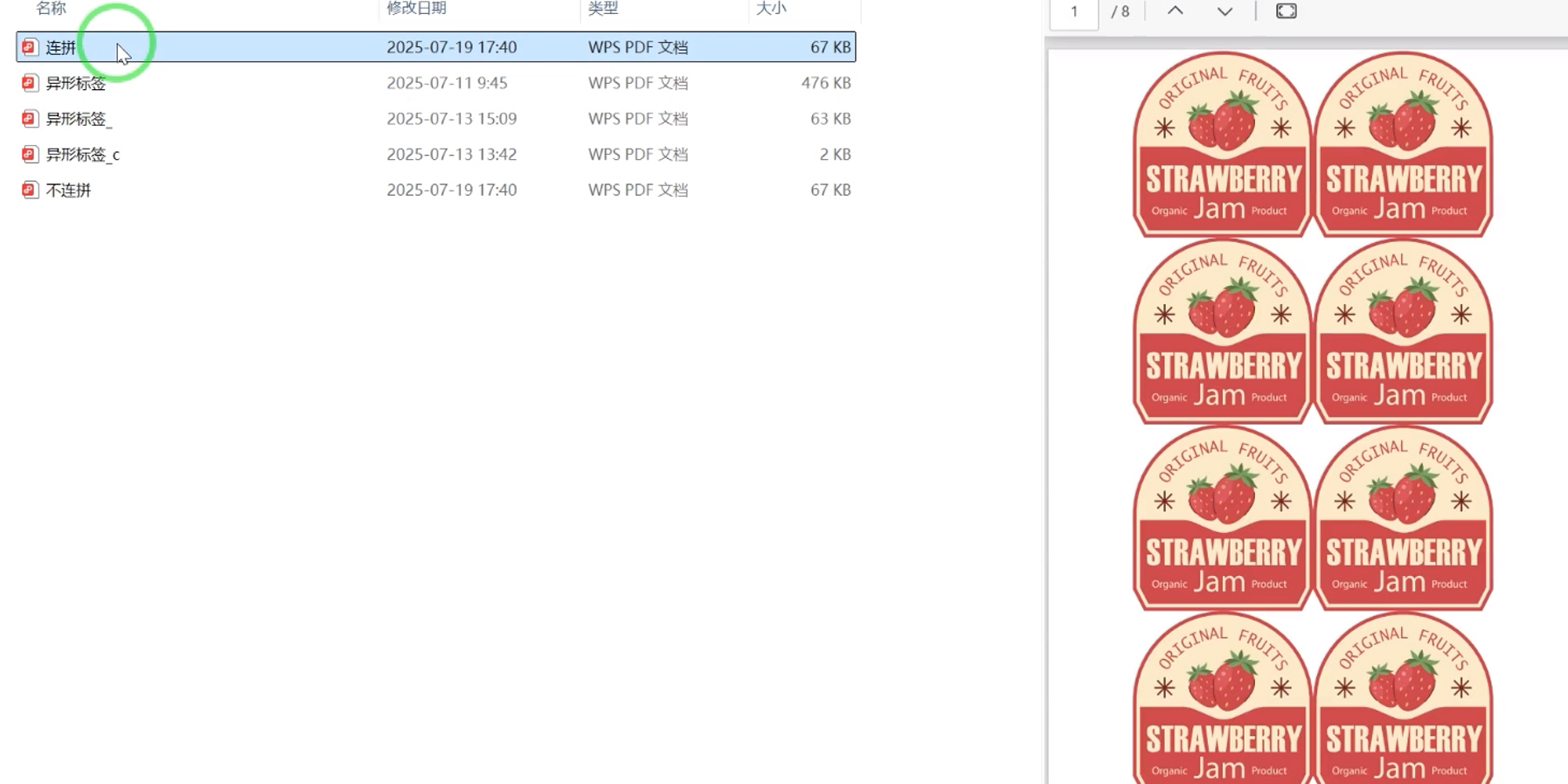The height and width of the screenshot is (784, 1568).
Task: Sort files by 名称 column header
Action: click(x=51, y=9)
